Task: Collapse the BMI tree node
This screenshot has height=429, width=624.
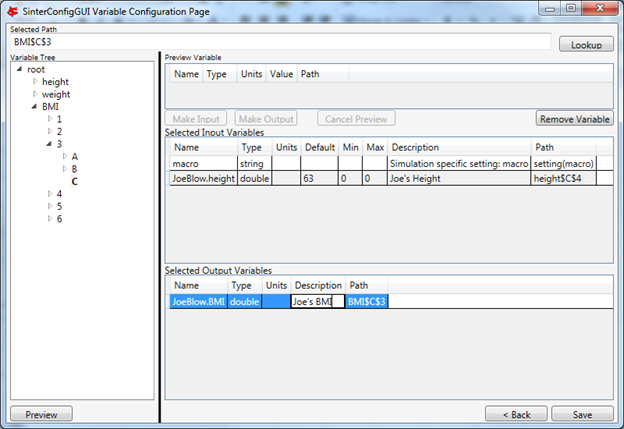Action: 35,106
